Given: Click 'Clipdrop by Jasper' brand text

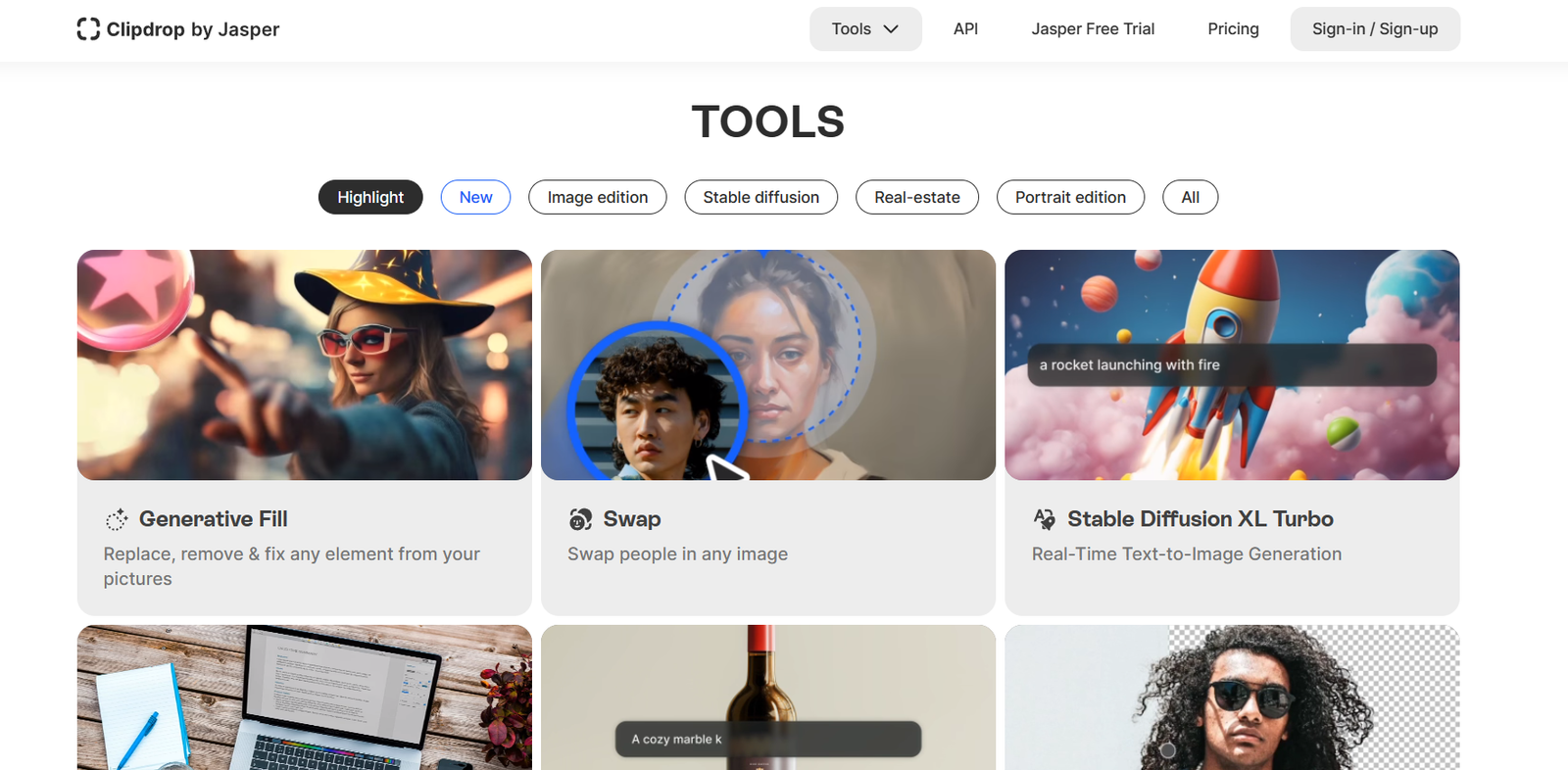Looking at the screenshot, I should pos(193,29).
